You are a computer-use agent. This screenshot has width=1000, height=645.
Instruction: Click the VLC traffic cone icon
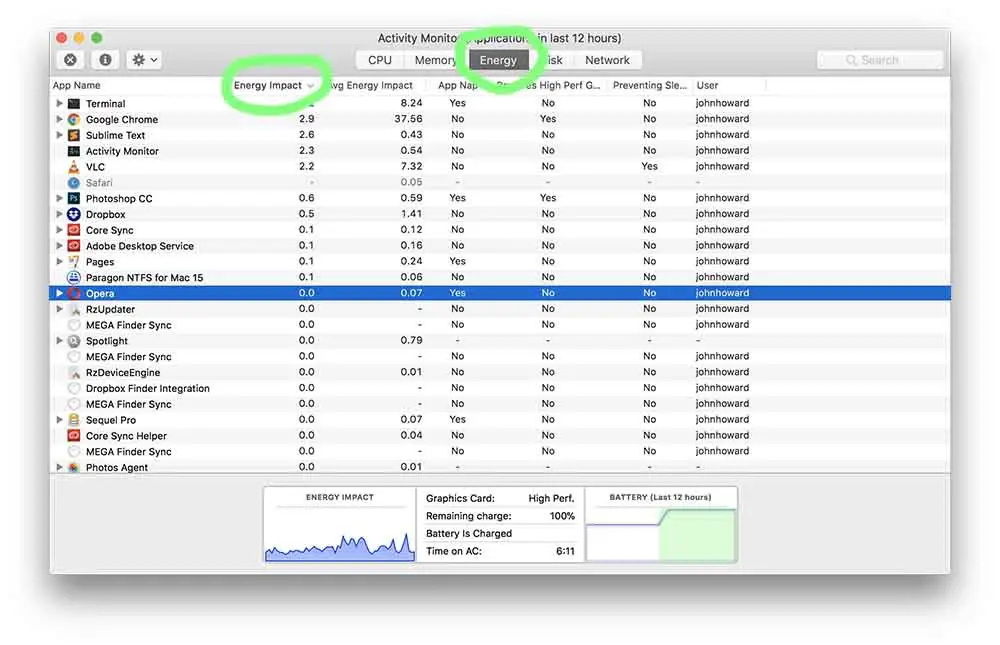tap(74, 167)
